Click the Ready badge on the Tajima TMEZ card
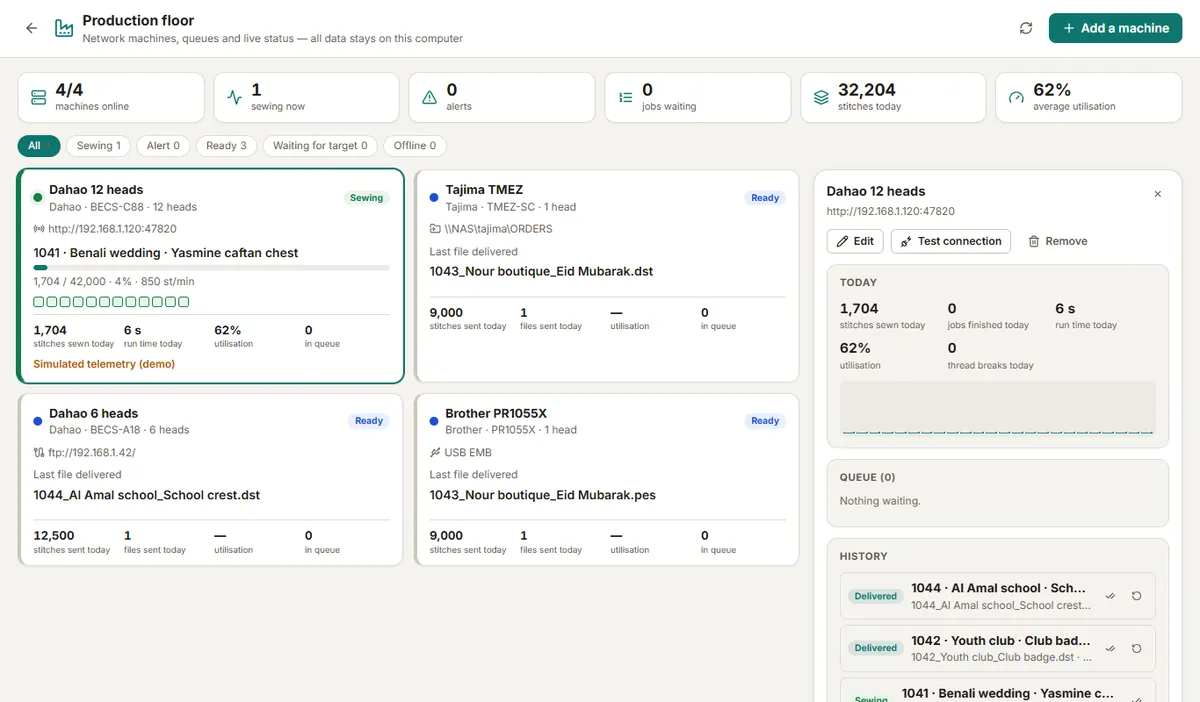Viewport: 1200px width, 702px height. click(765, 198)
